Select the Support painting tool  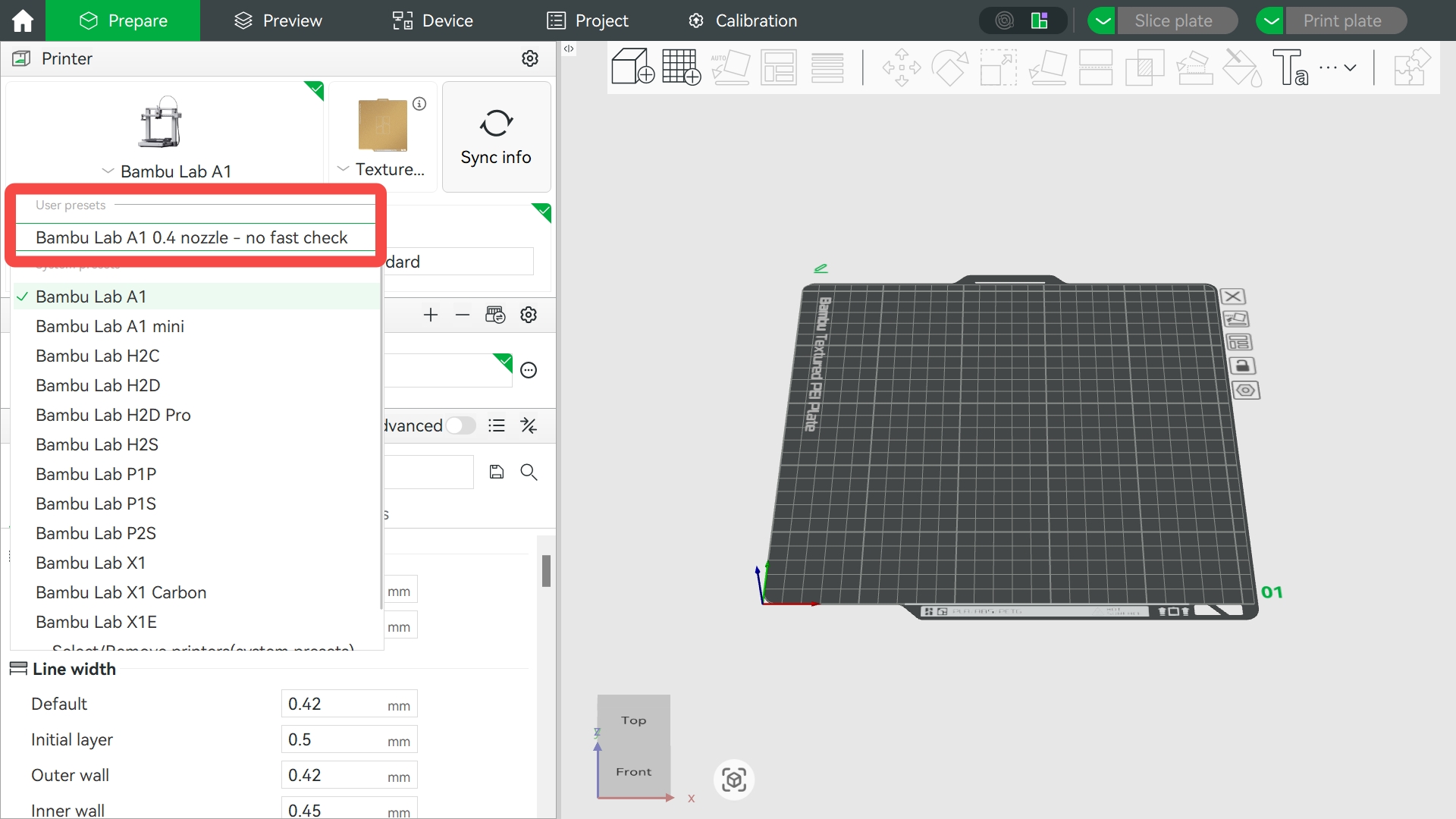[x=1194, y=67]
